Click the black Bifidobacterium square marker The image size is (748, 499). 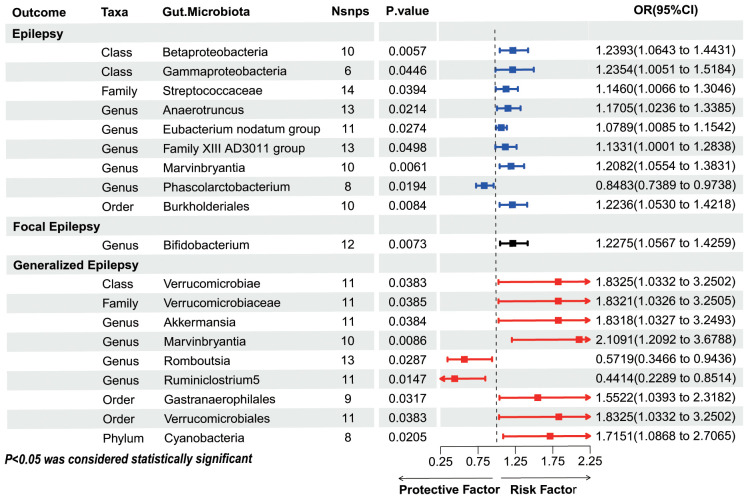point(513,243)
